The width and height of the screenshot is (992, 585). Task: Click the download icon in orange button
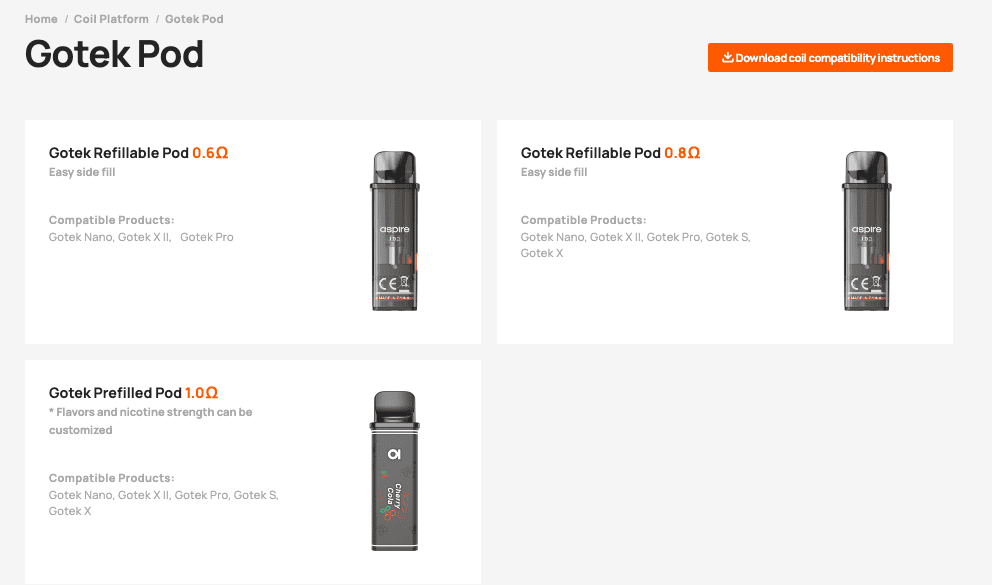coord(728,58)
